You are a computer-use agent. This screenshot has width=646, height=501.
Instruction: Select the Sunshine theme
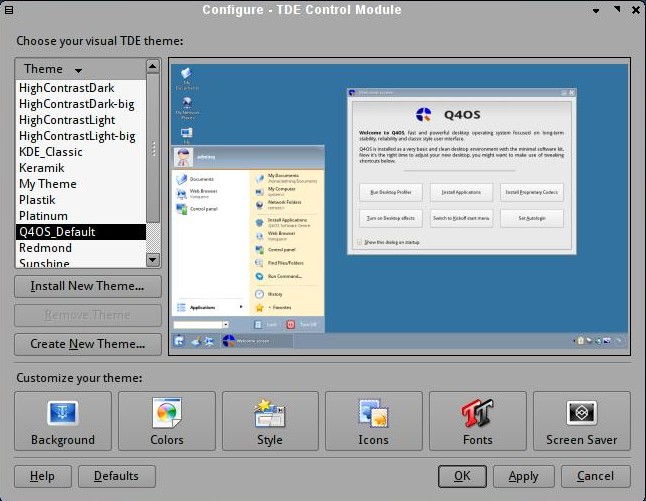click(x=81, y=262)
